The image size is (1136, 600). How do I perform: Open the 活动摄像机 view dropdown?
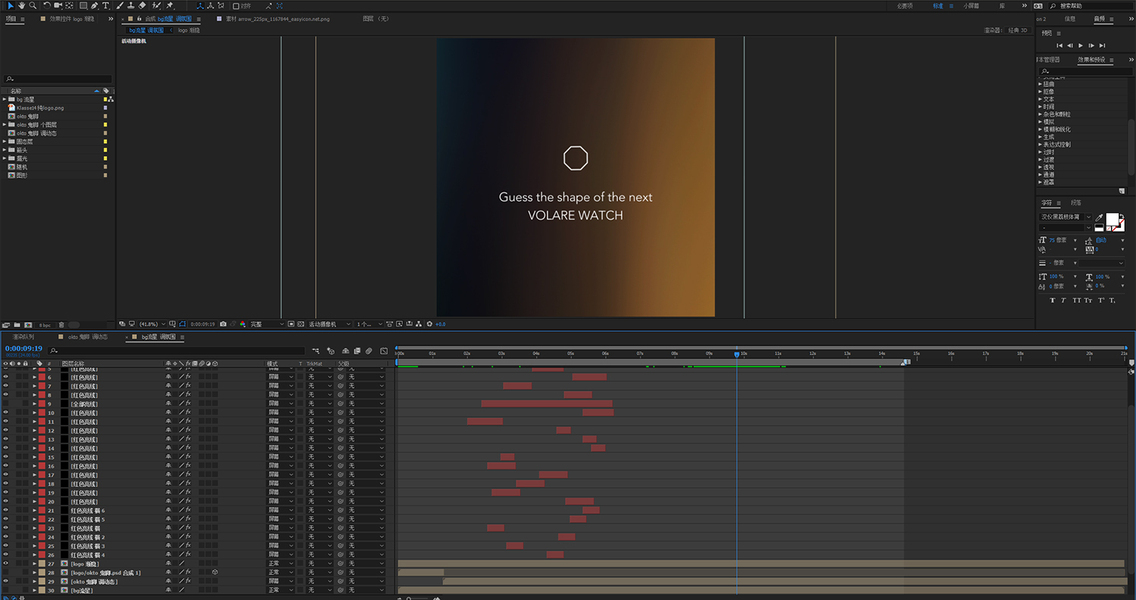coord(330,324)
